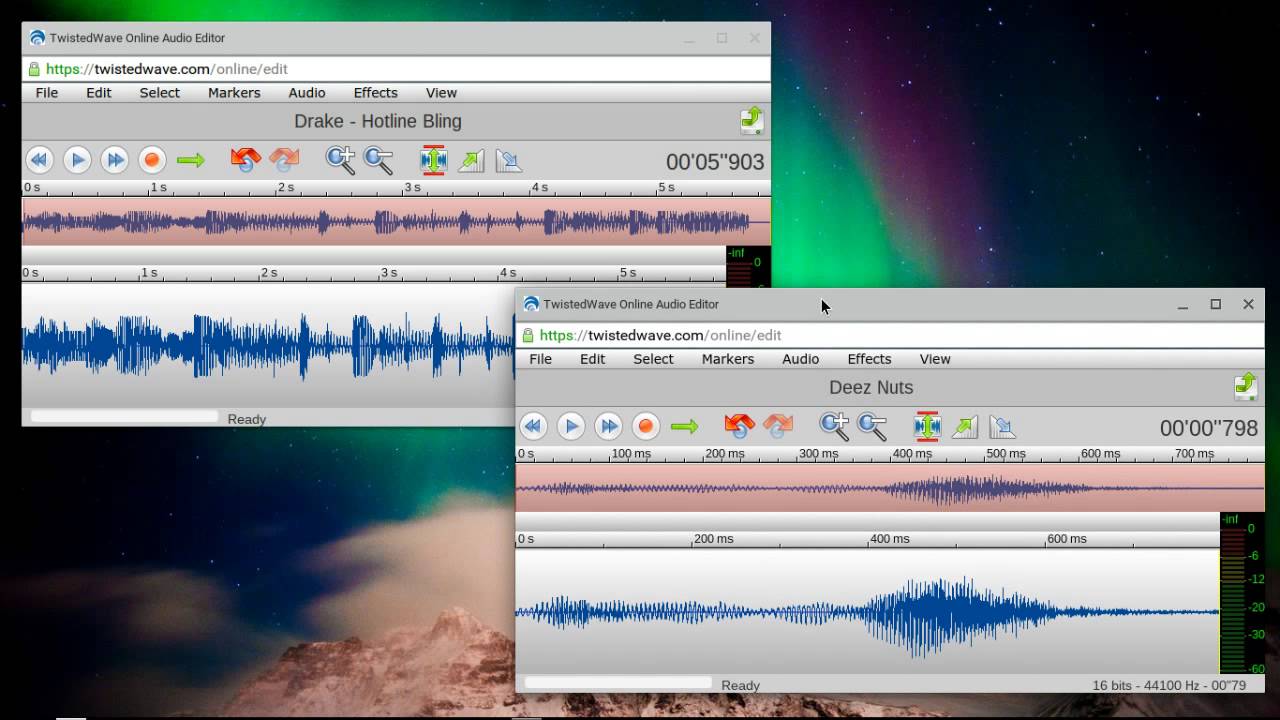Undo the last edit in Deez Nuts

pos(739,427)
